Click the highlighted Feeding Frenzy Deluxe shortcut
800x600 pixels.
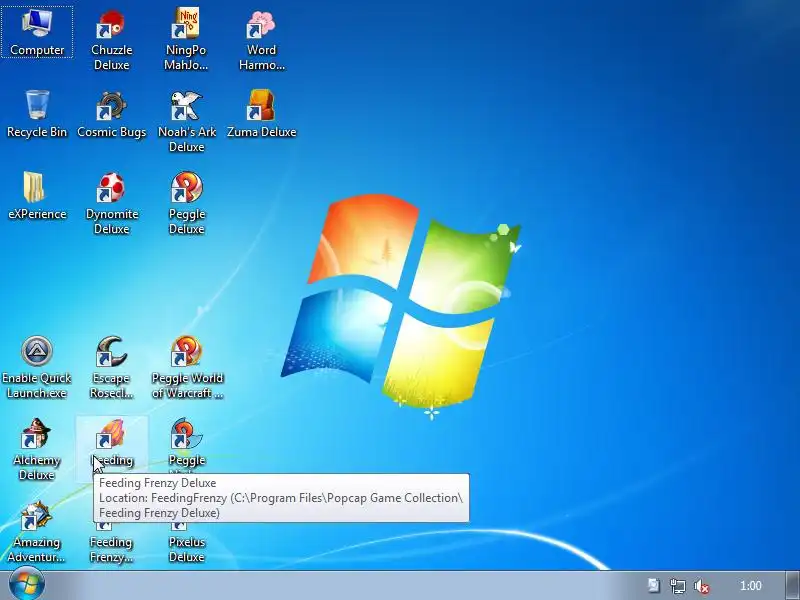(x=112, y=443)
